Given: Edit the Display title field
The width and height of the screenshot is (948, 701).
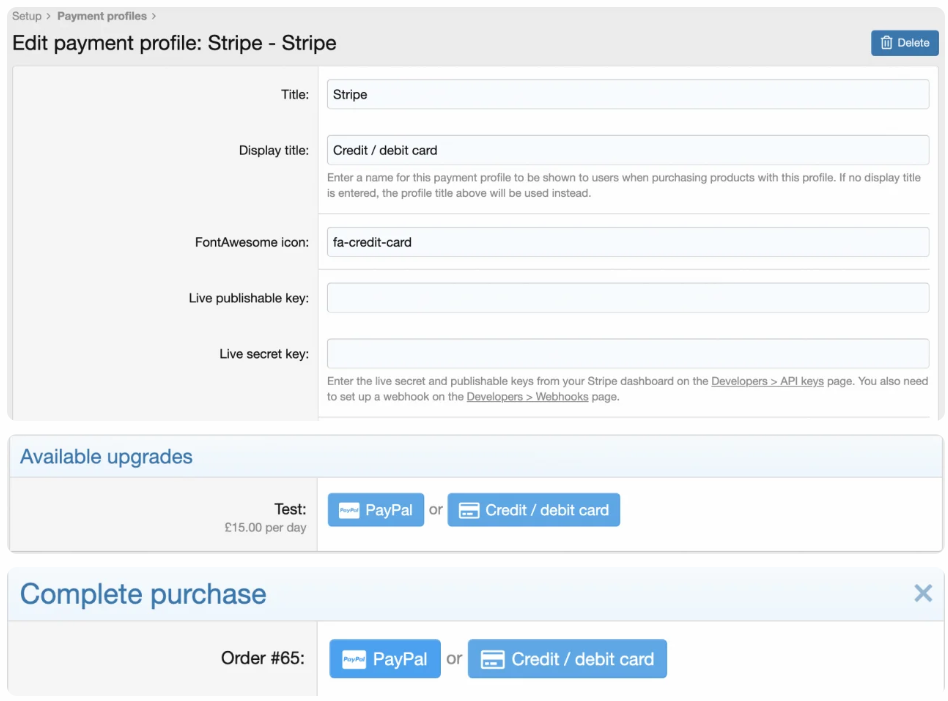Looking at the screenshot, I should pyautogui.click(x=628, y=150).
